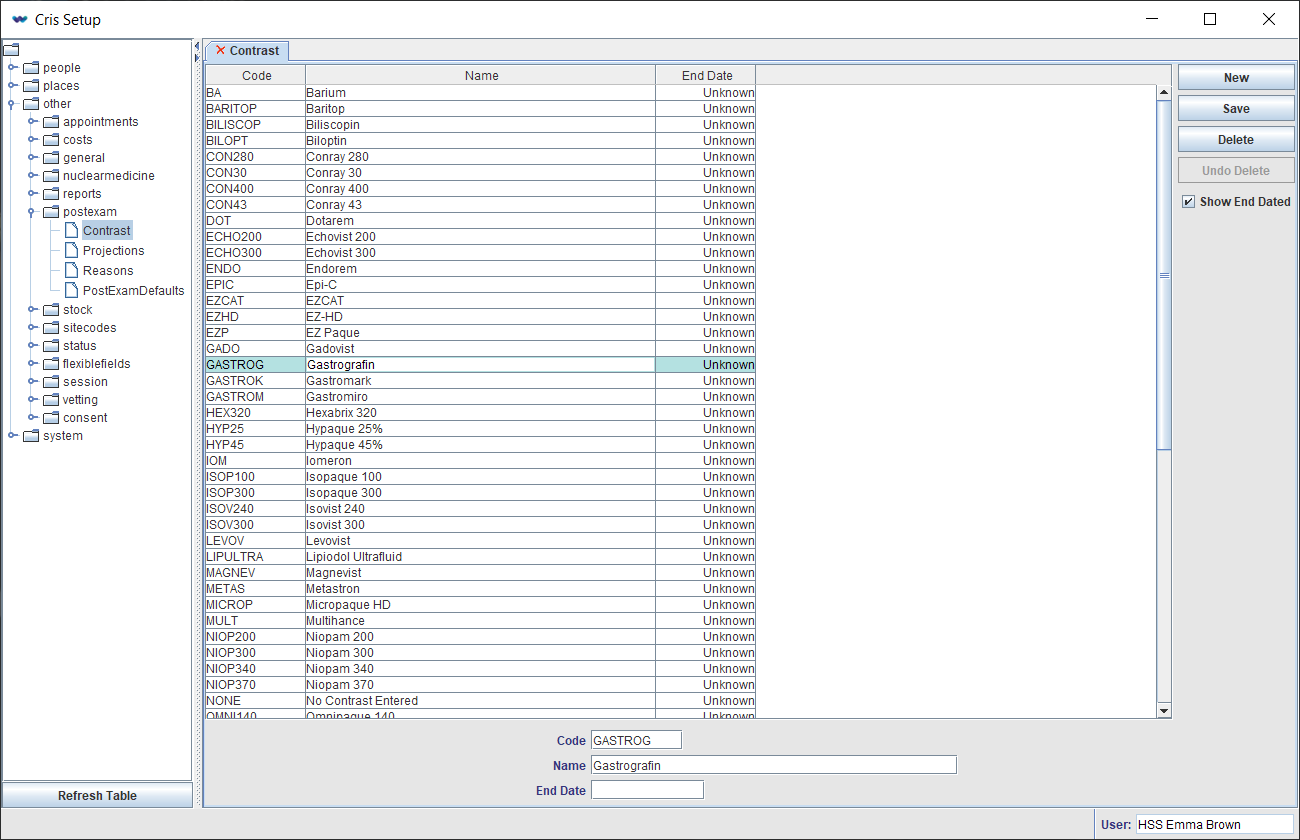Click the reports folder icon
Image resolution: width=1300 pixels, height=840 pixels.
pyautogui.click(x=51, y=194)
